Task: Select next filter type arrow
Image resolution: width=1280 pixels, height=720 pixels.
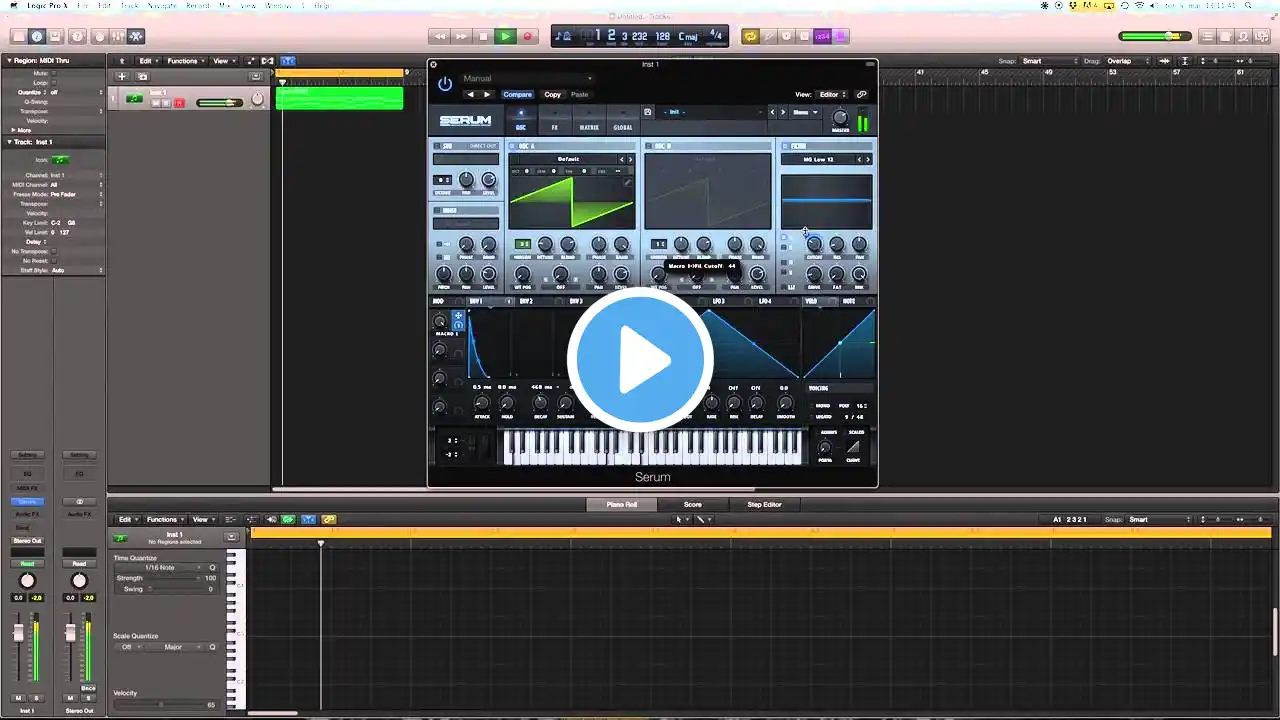Action: (x=867, y=159)
